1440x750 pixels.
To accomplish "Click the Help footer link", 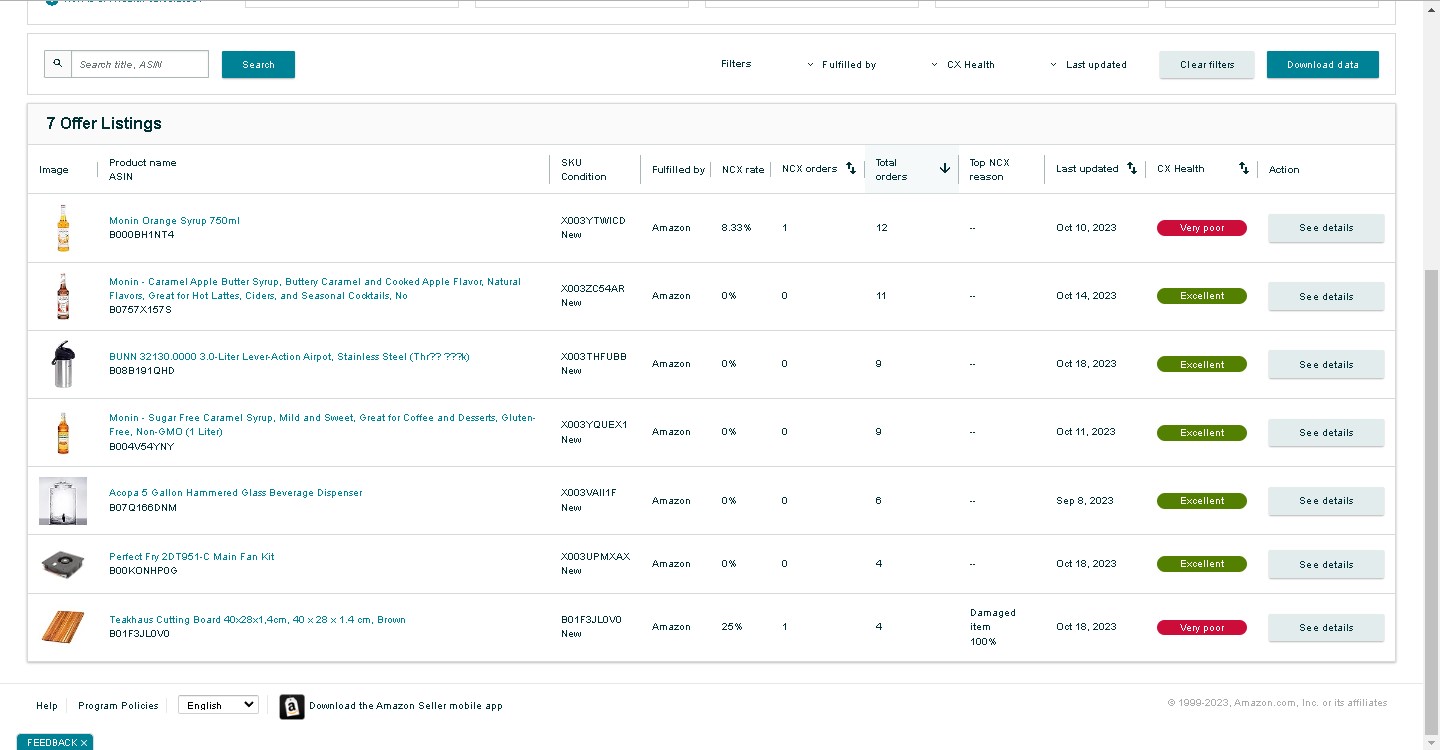I will (x=47, y=706).
